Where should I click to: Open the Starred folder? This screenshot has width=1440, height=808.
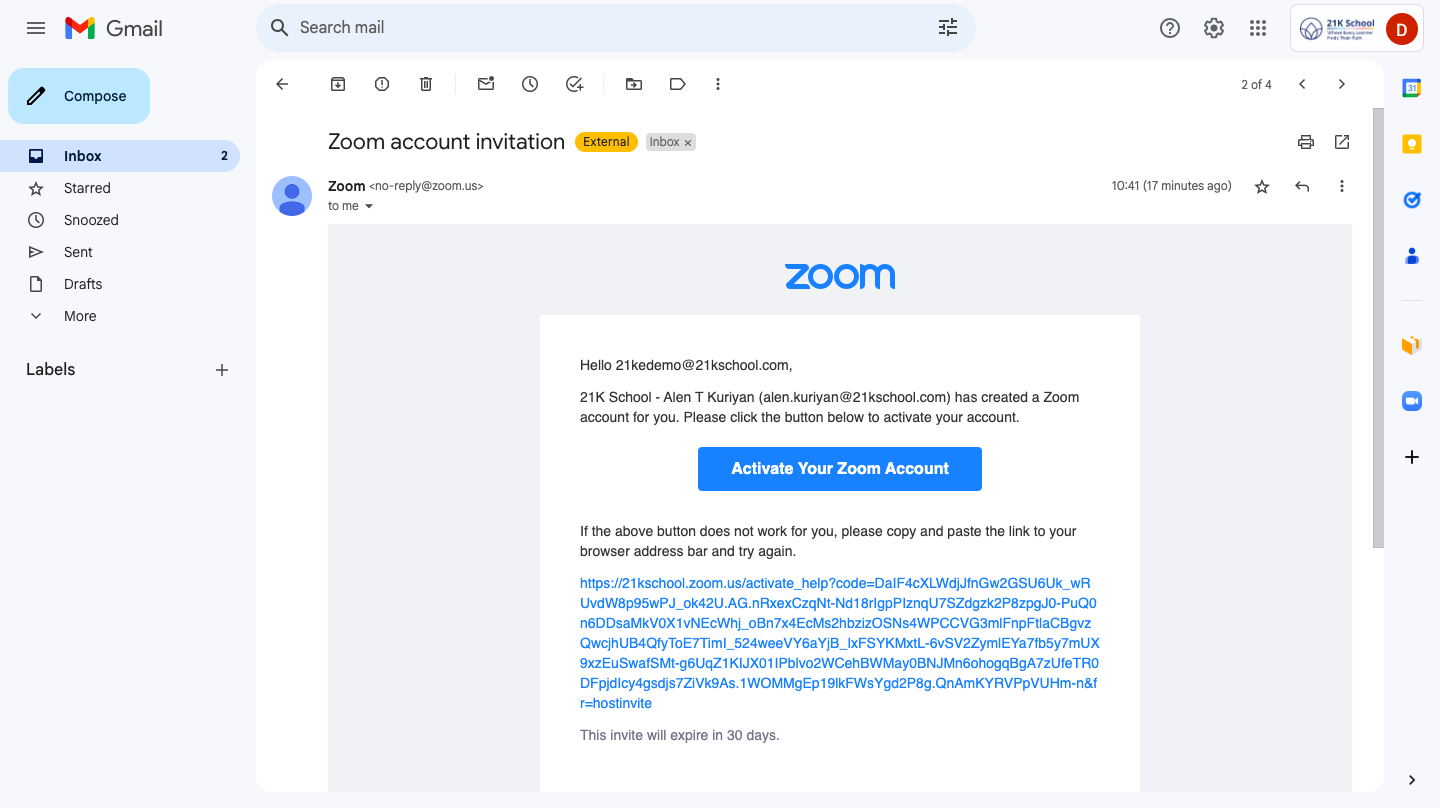(87, 188)
